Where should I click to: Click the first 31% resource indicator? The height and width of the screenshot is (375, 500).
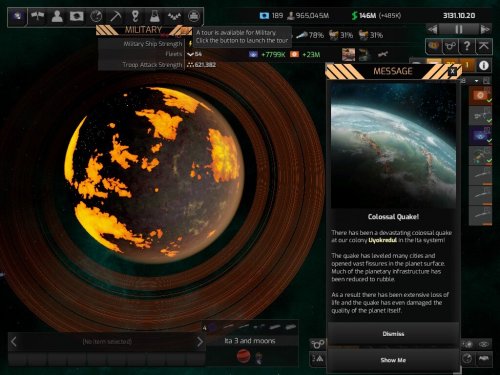(341, 35)
